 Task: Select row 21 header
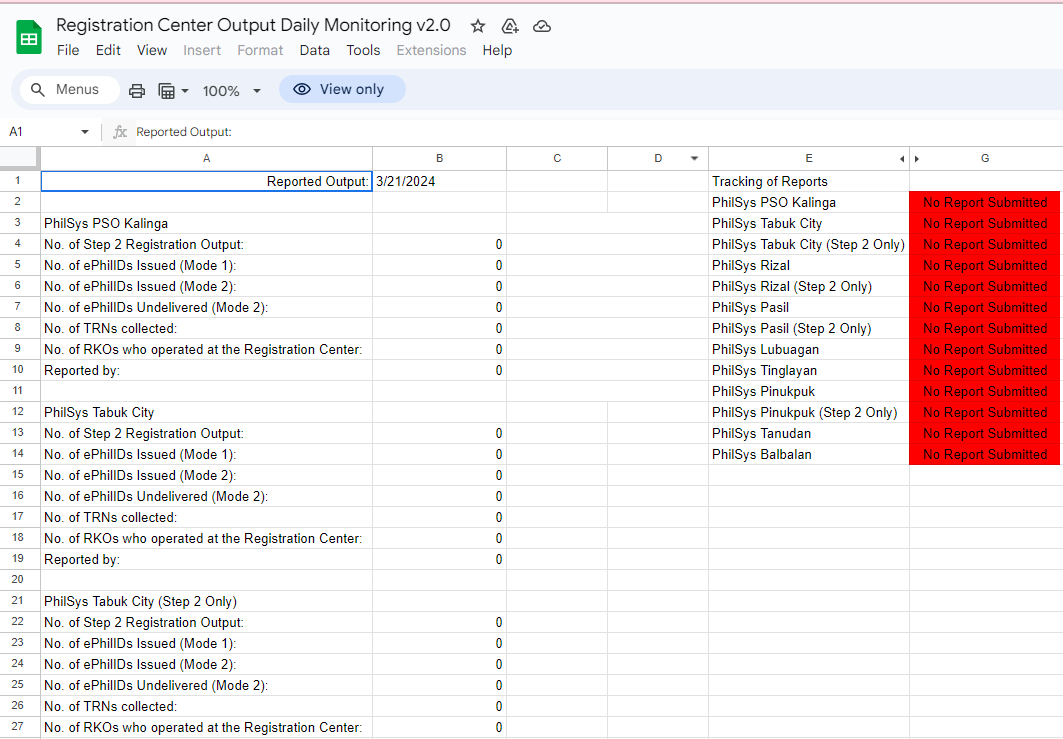point(19,601)
